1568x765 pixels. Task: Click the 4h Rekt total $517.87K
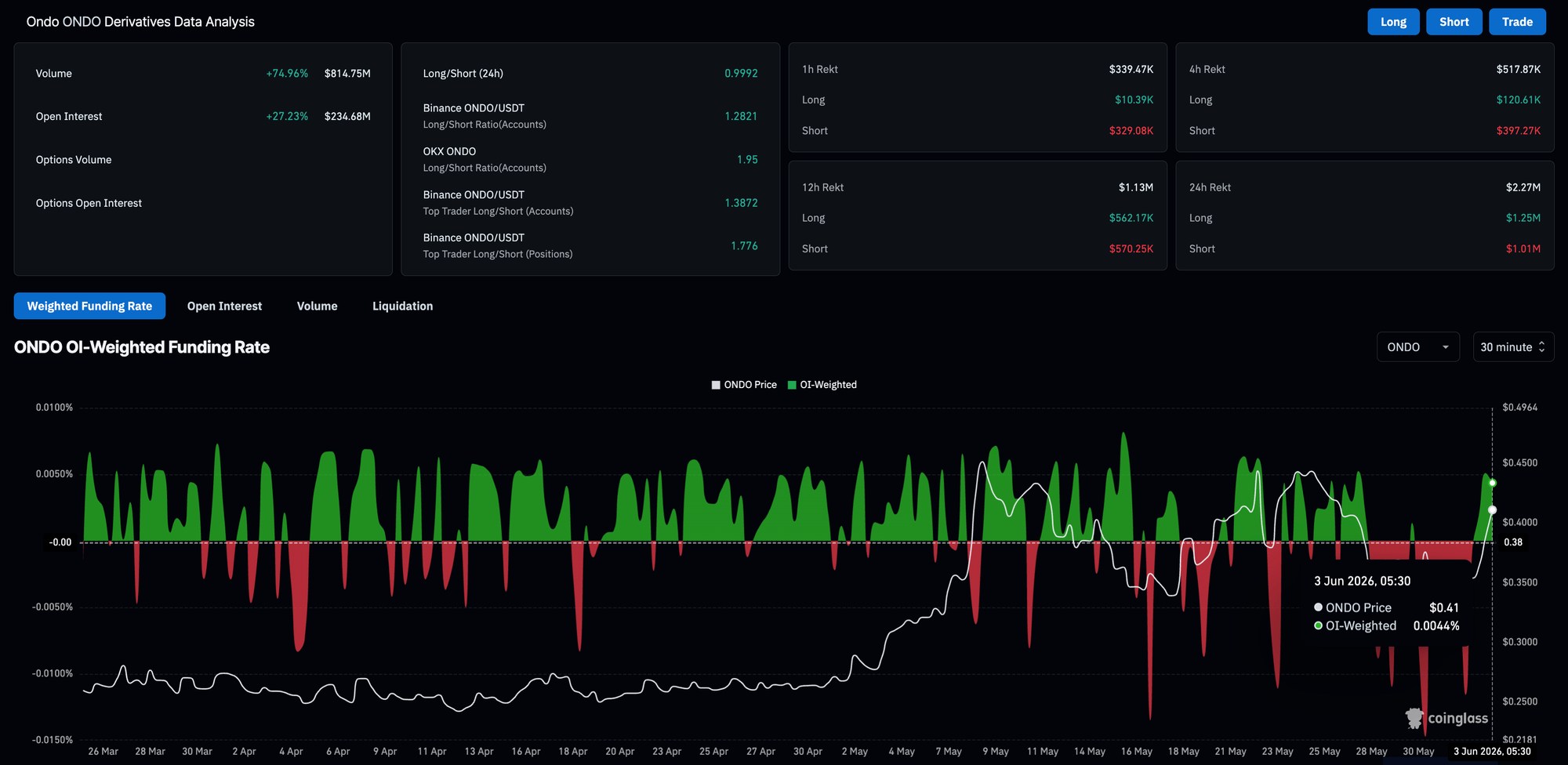point(1519,70)
